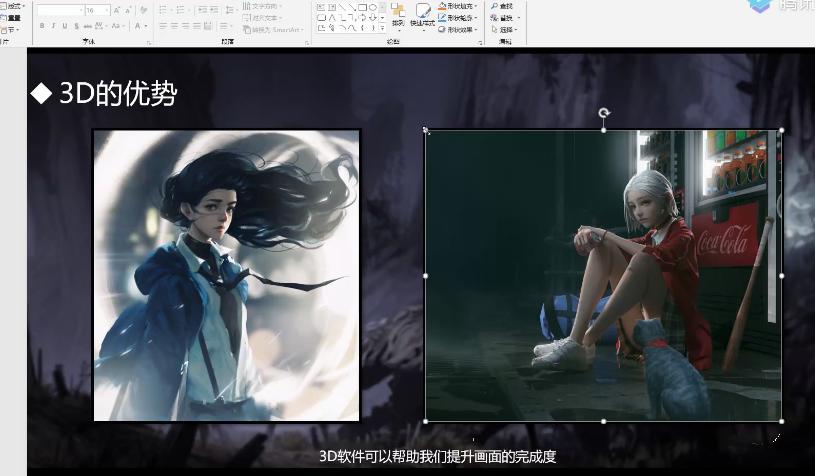Align paragraph text to the right

pyautogui.click(x=186, y=25)
